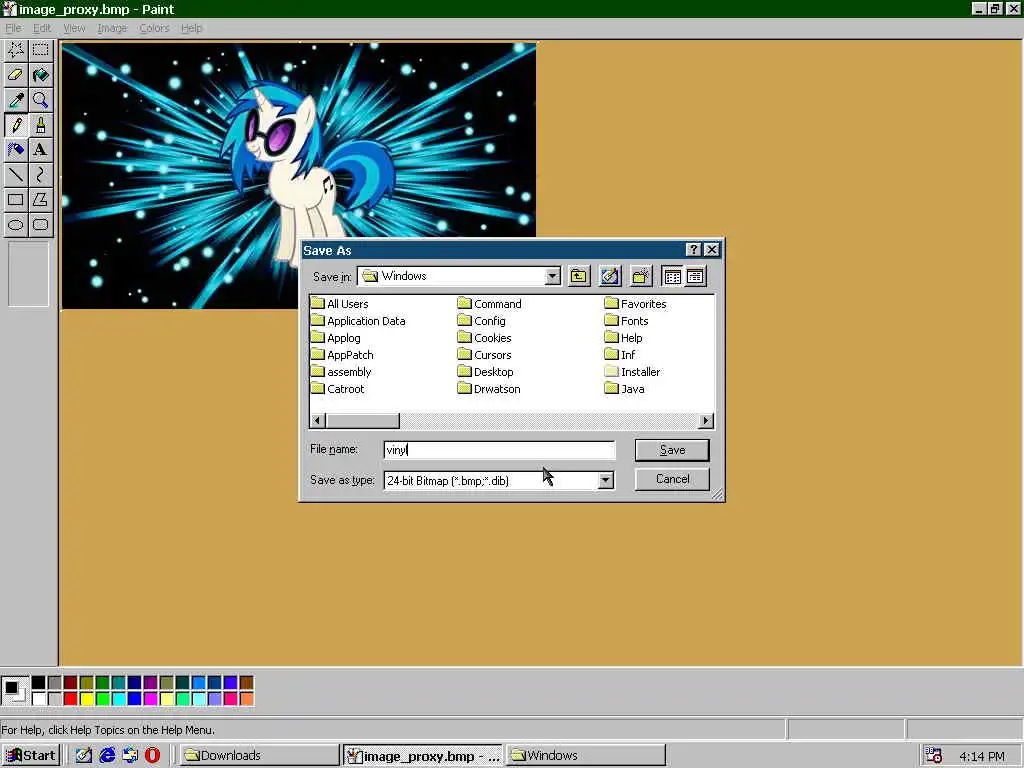
Task: Select the Catroot folder
Action: [x=338, y=389]
